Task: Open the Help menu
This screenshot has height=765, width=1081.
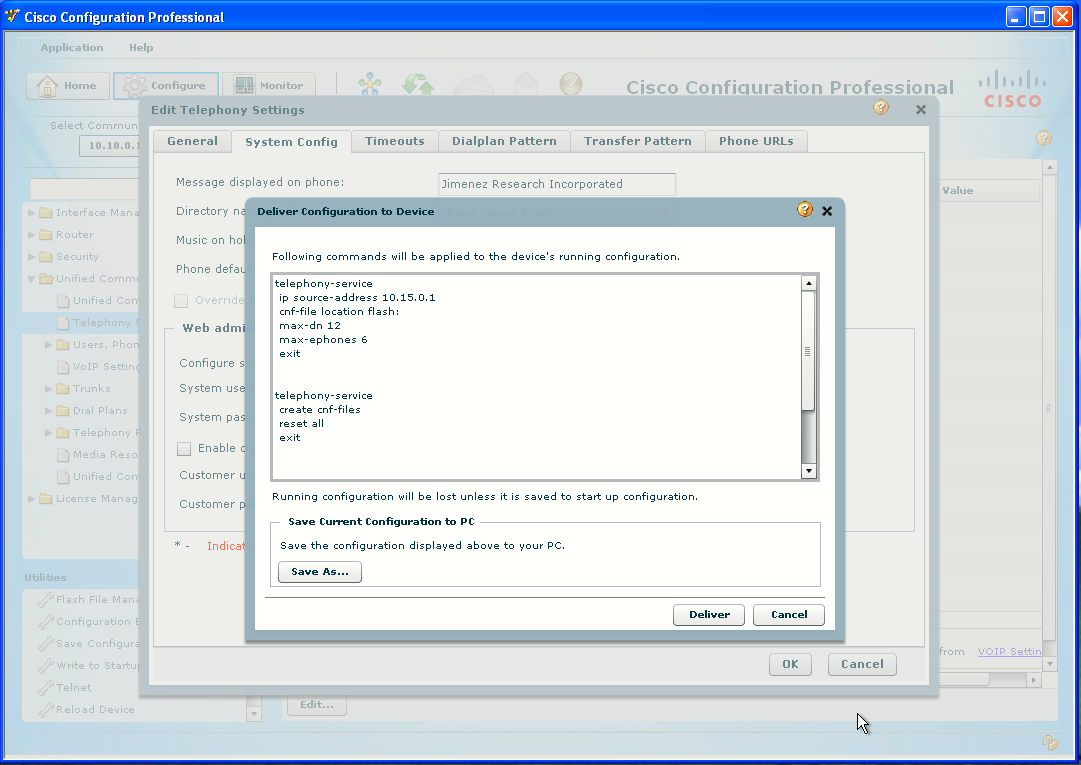Action: [141, 48]
